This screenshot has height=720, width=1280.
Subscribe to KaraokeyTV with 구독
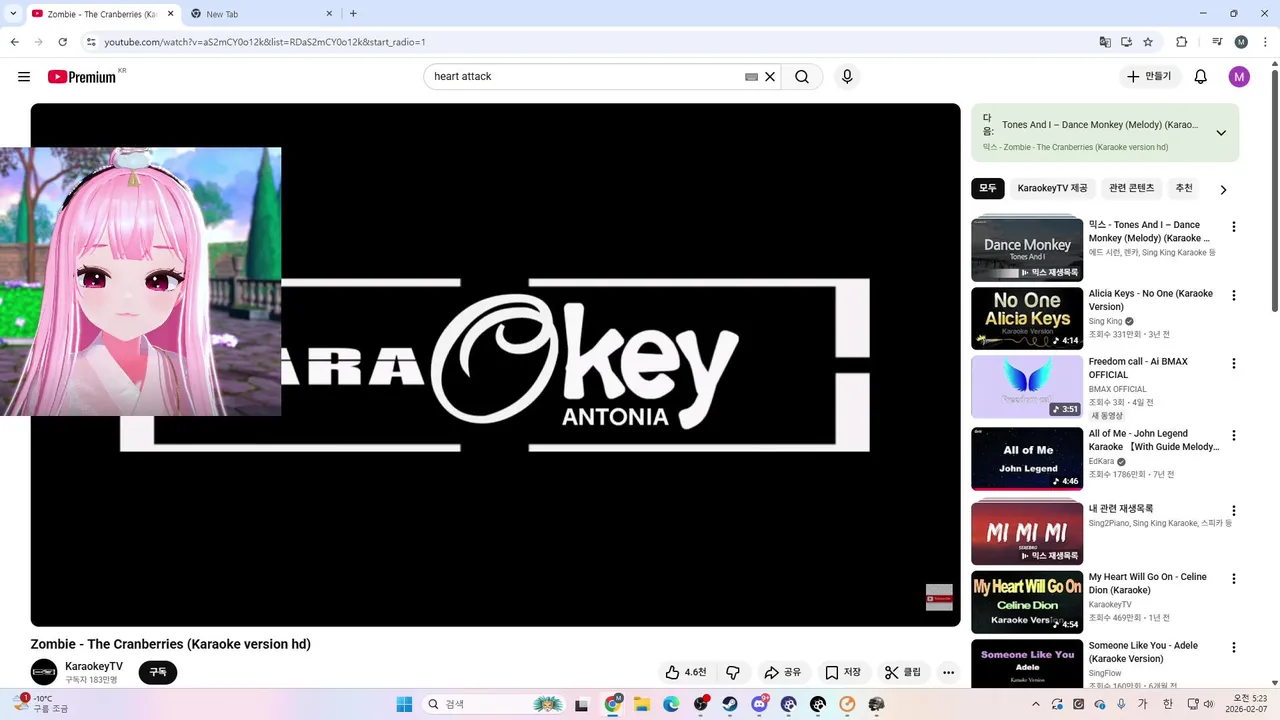[x=158, y=672]
